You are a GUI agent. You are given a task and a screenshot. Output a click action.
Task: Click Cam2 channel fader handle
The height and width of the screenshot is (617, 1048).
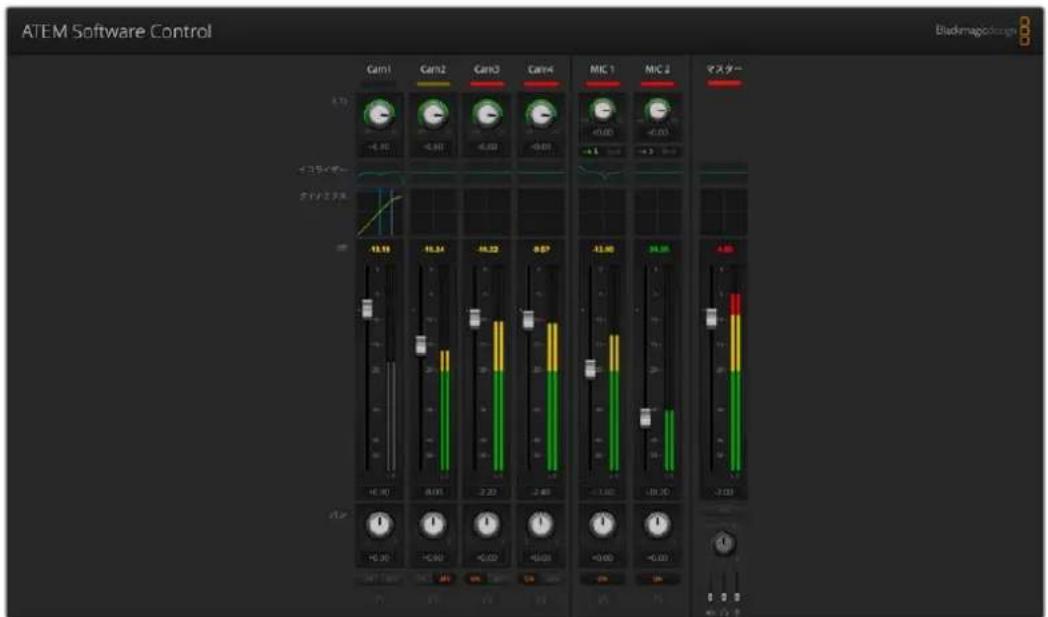(420, 345)
